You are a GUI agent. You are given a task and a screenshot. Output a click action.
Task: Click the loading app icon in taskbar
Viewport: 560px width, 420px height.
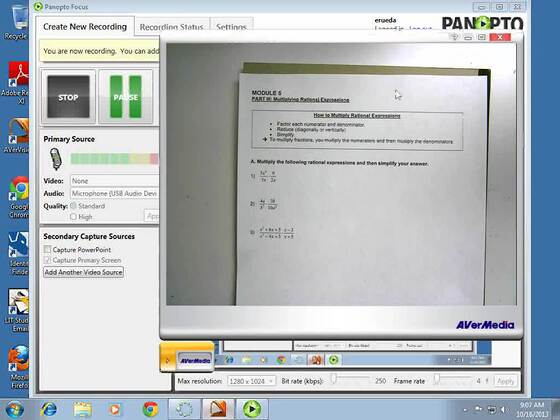(x=184, y=409)
